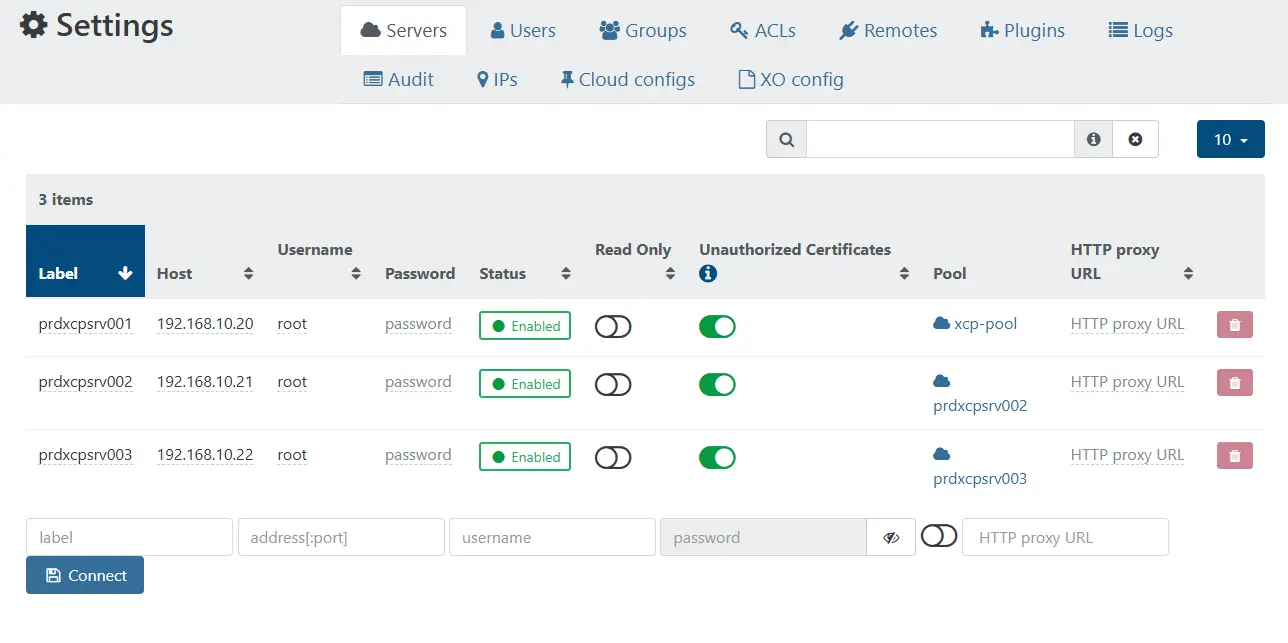Enable Read Only for prdxcpsrv001
The height and width of the screenshot is (643, 1288).
(x=613, y=326)
